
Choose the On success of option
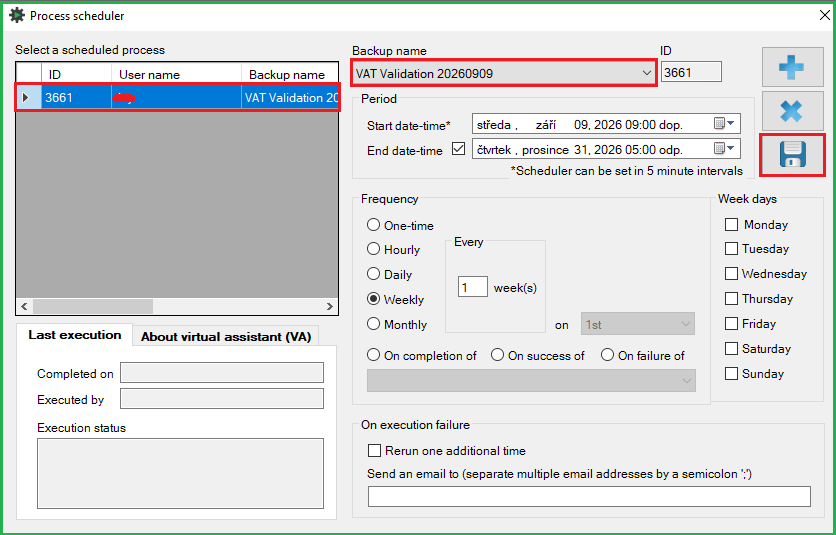tap(497, 355)
